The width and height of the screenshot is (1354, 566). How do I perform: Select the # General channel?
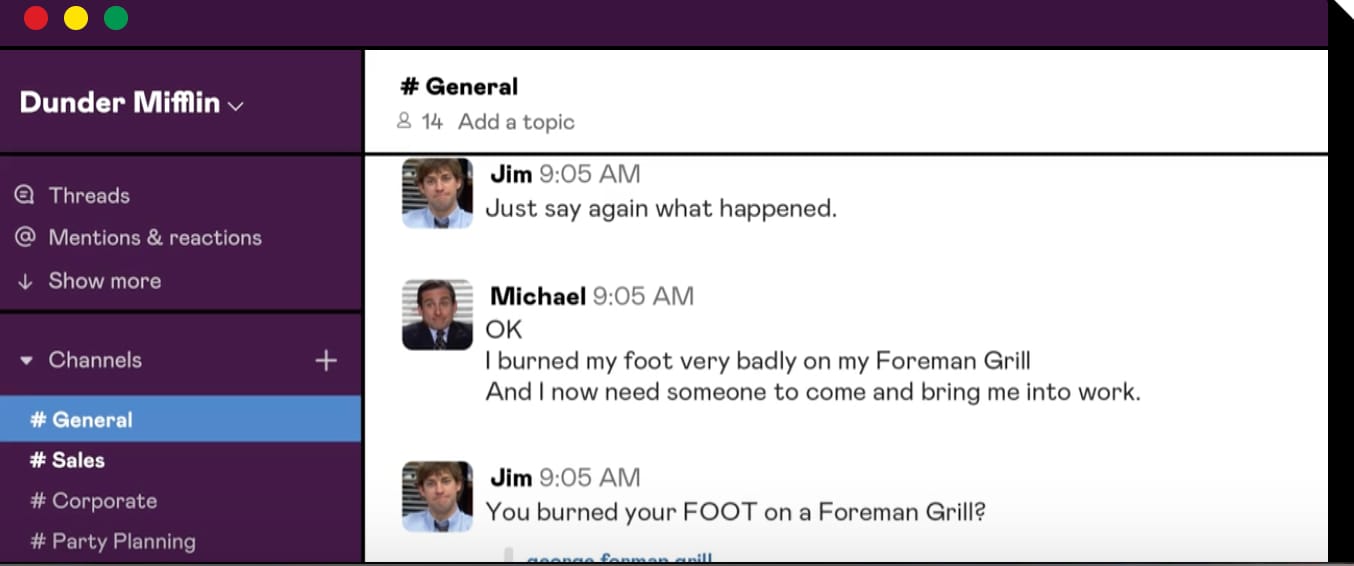pos(180,419)
